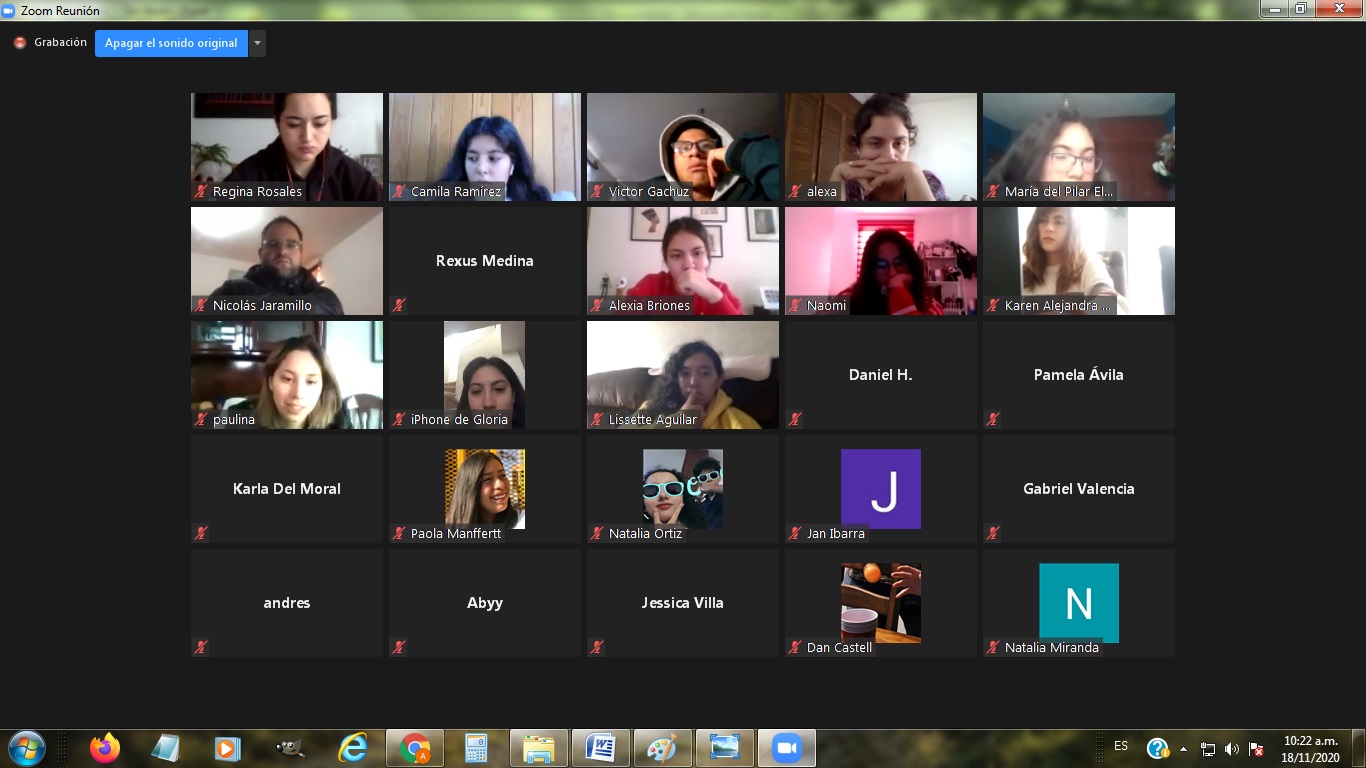This screenshot has width=1366, height=768.
Task: Click the ES language indicator
Action: click(x=1121, y=746)
